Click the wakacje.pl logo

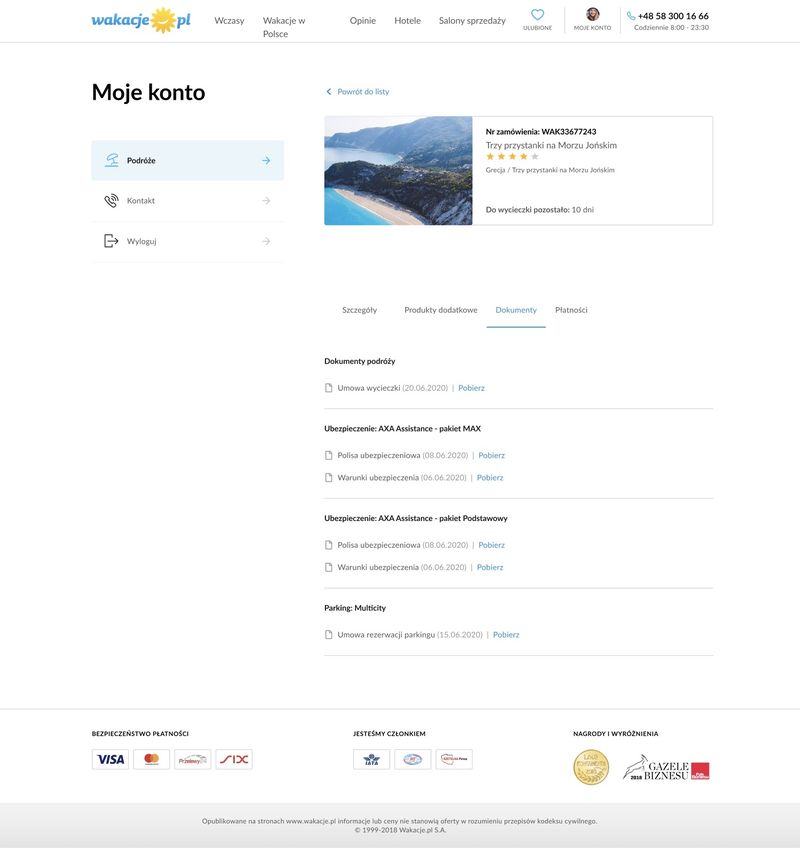click(x=140, y=20)
